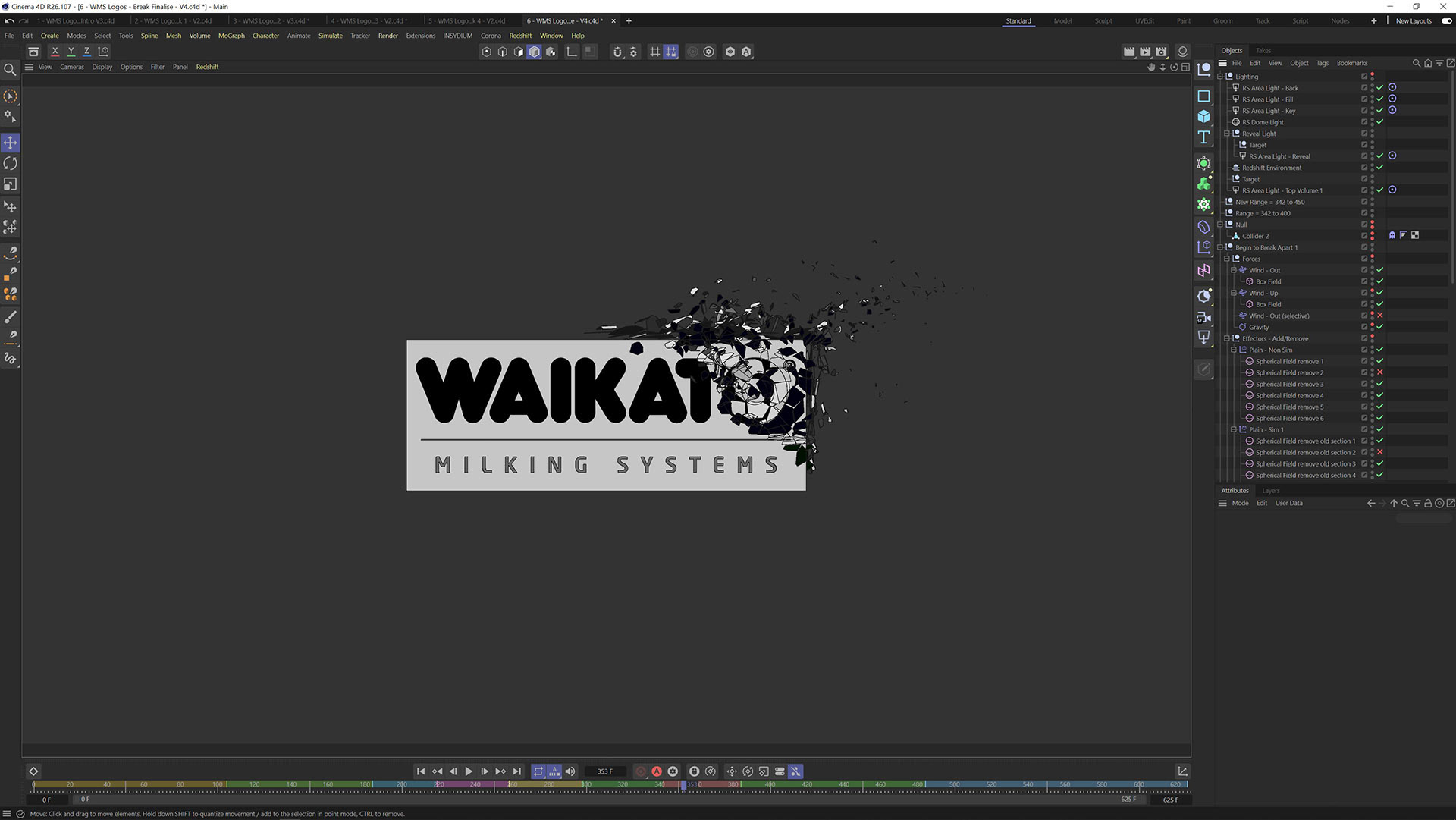This screenshot has height=820, width=1456.
Task: Switch to the Takes tab
Action: (1263, 51)
